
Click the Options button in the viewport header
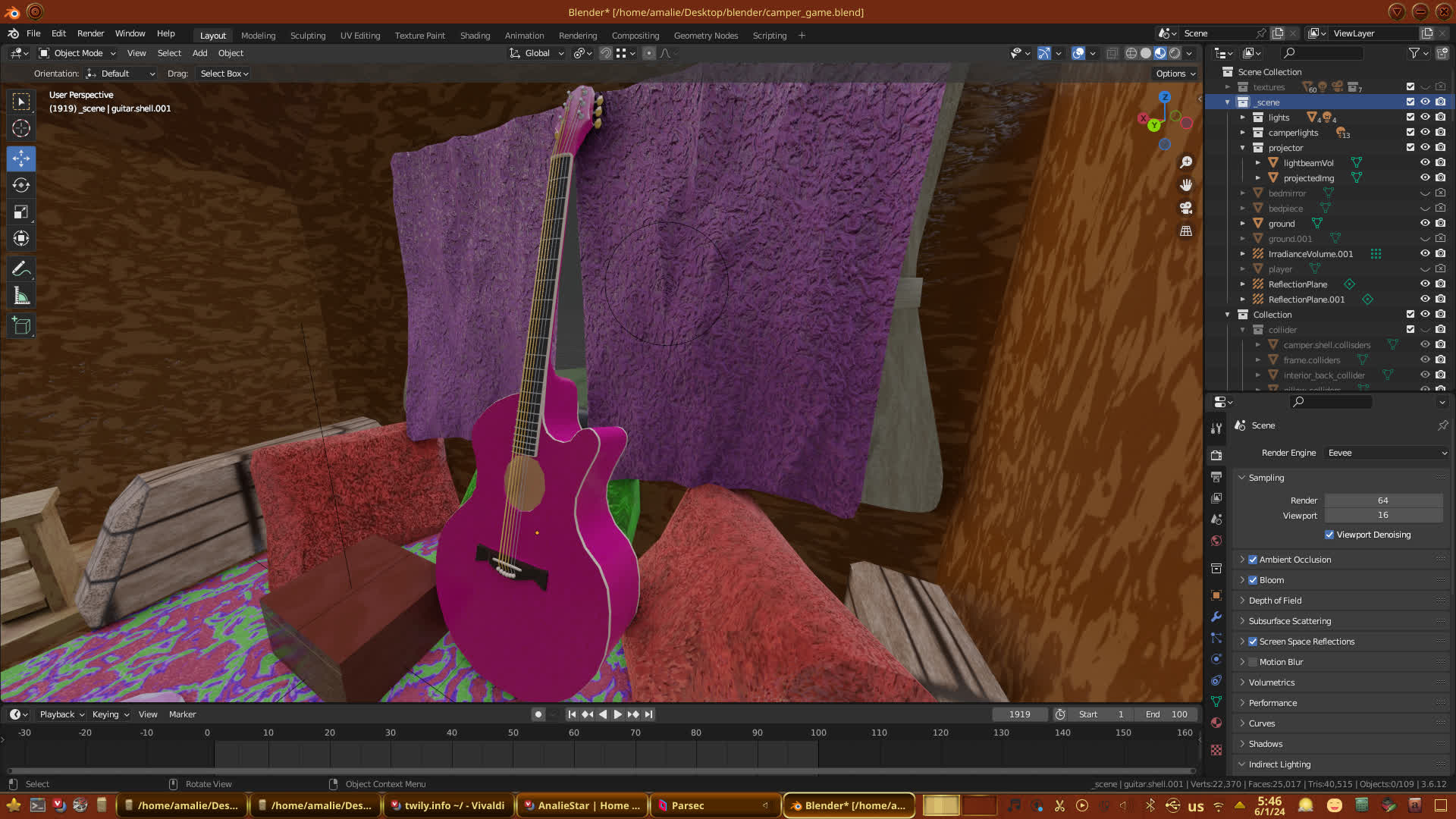1175,74
